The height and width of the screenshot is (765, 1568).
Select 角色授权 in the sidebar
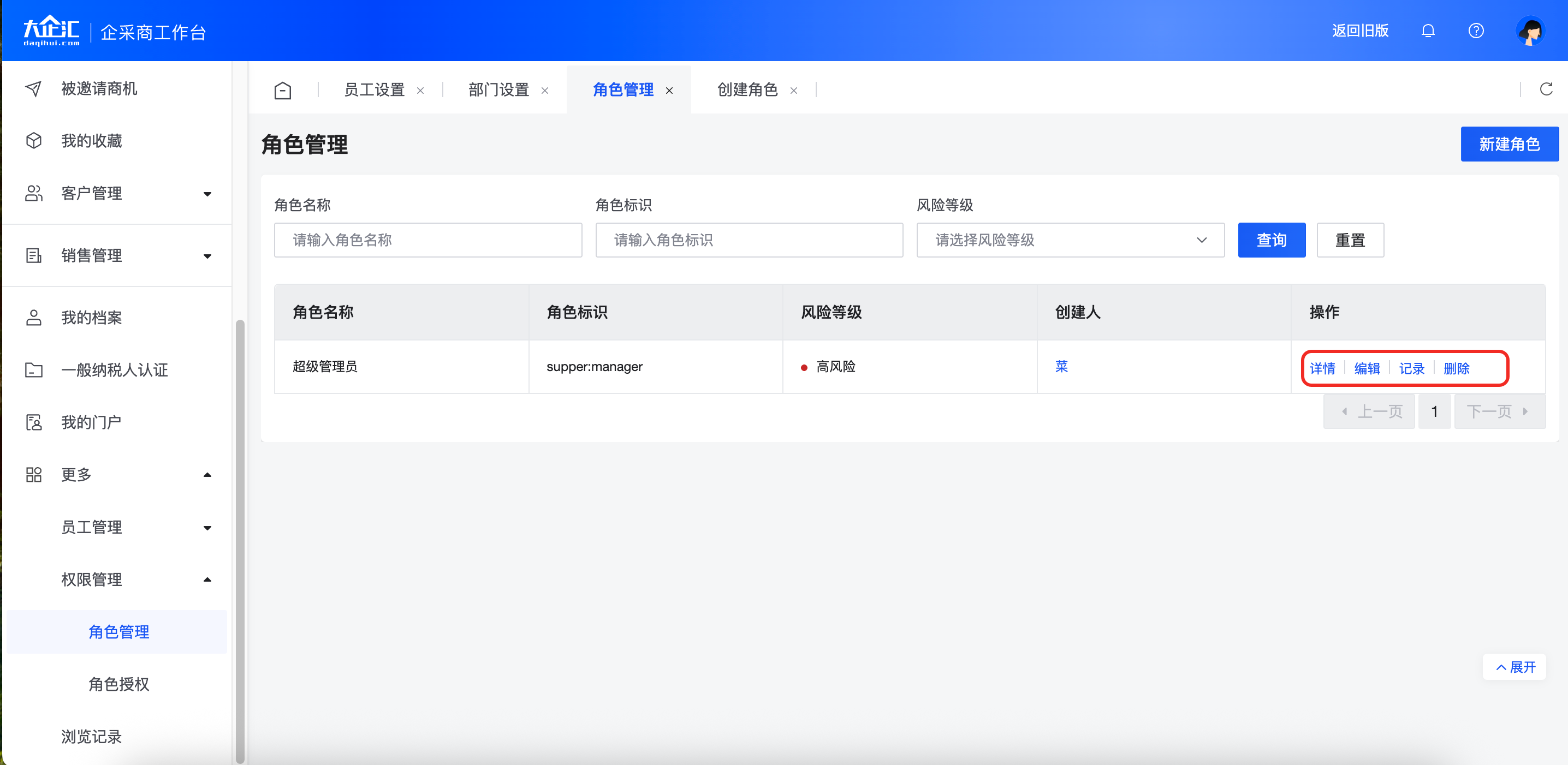[118, 684]
